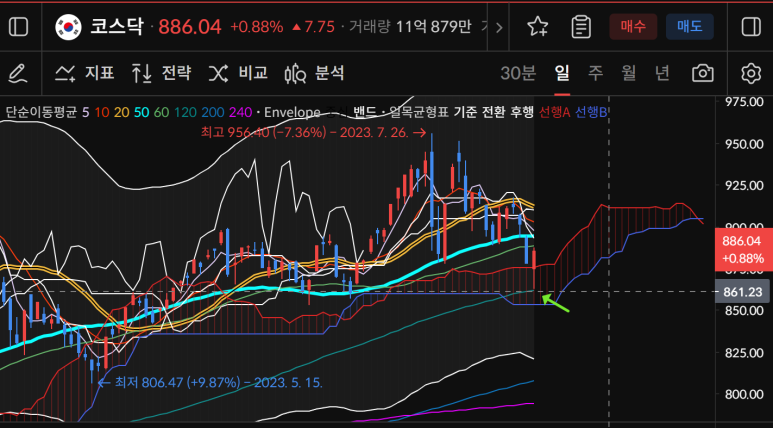
Task: Add KOSDAQ to favorites star icon
Action: pyautogui.click(x=537, y=27)
